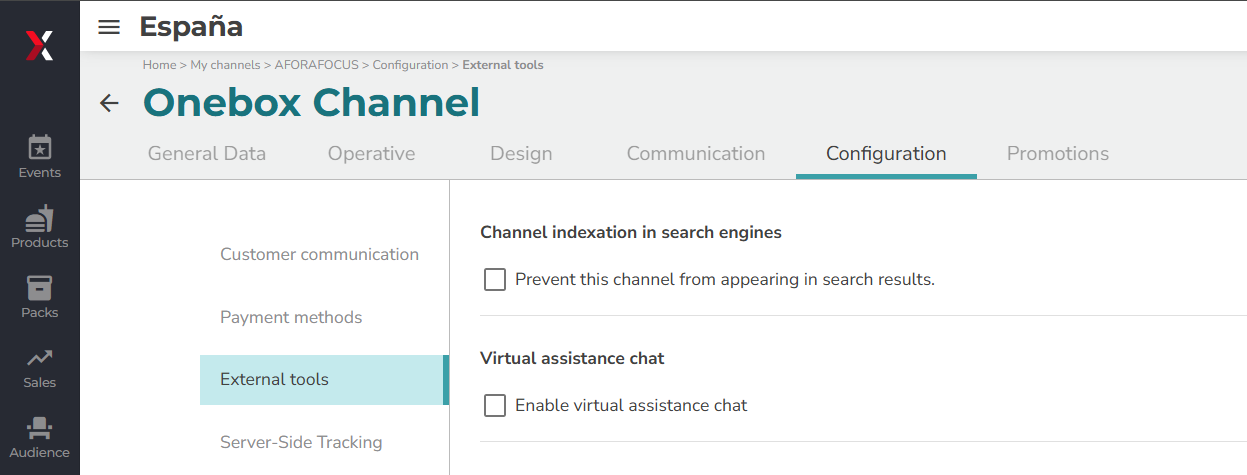Go to Home breadcrumb link
The height and width of the screenshot is (475, 1247).
click(x=159, y=65)
